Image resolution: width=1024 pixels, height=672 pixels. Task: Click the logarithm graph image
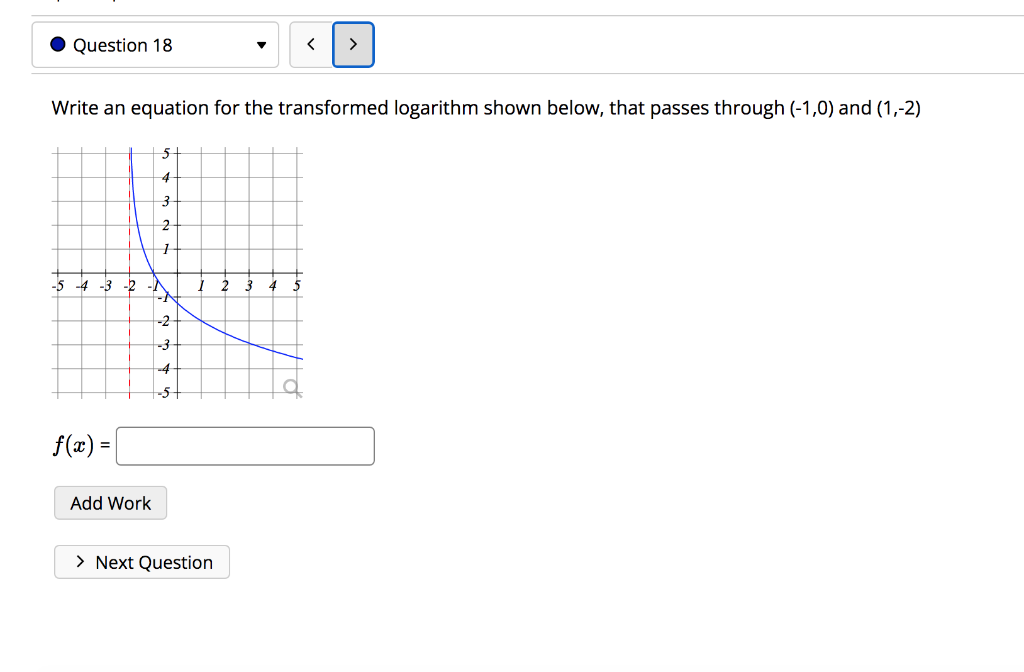coord(175,270)
